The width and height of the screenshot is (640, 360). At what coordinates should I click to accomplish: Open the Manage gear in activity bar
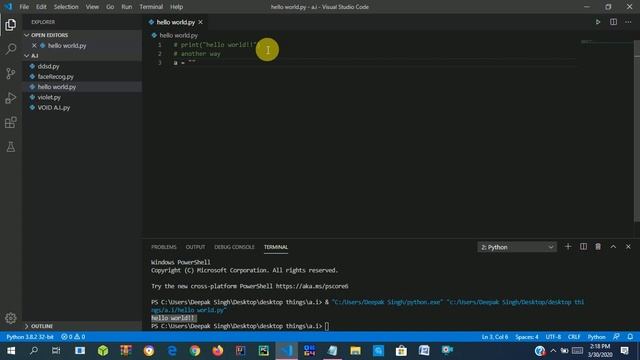(11, 318)
